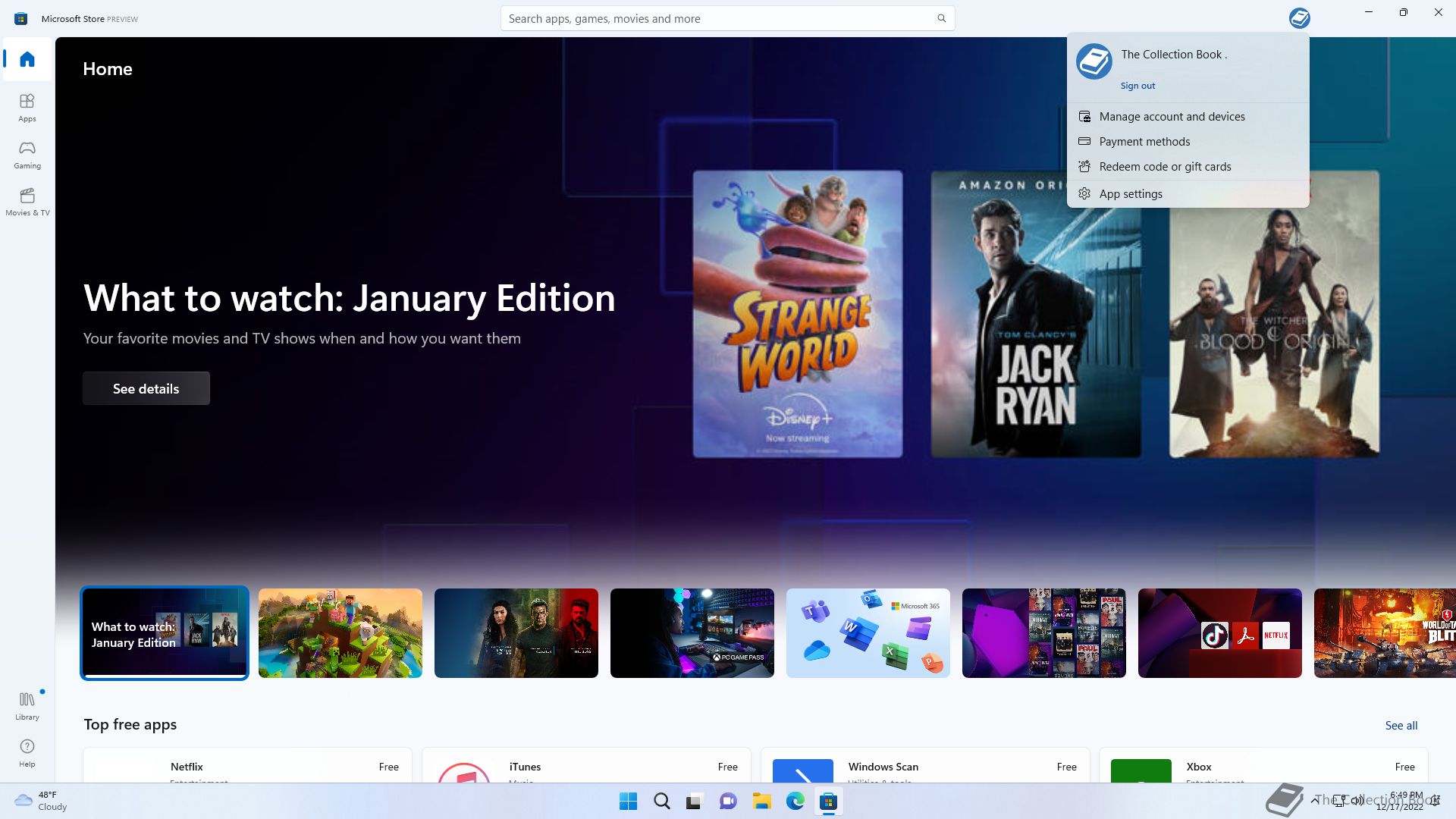Open the Xbox app title
Image resolution: width=1456 pixels, height=819 pixels.
1199,767
